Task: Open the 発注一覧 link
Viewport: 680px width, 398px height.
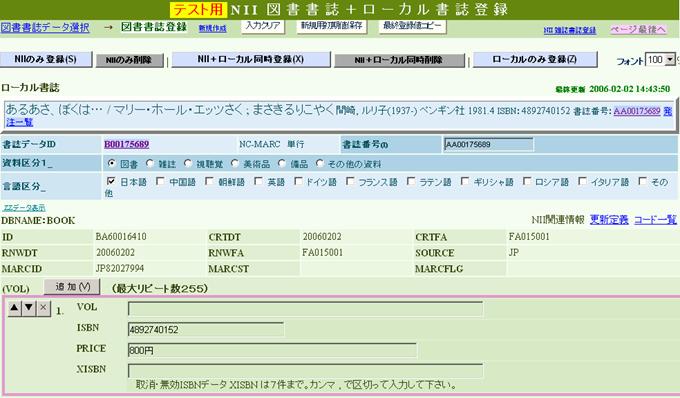Action: 19,122
